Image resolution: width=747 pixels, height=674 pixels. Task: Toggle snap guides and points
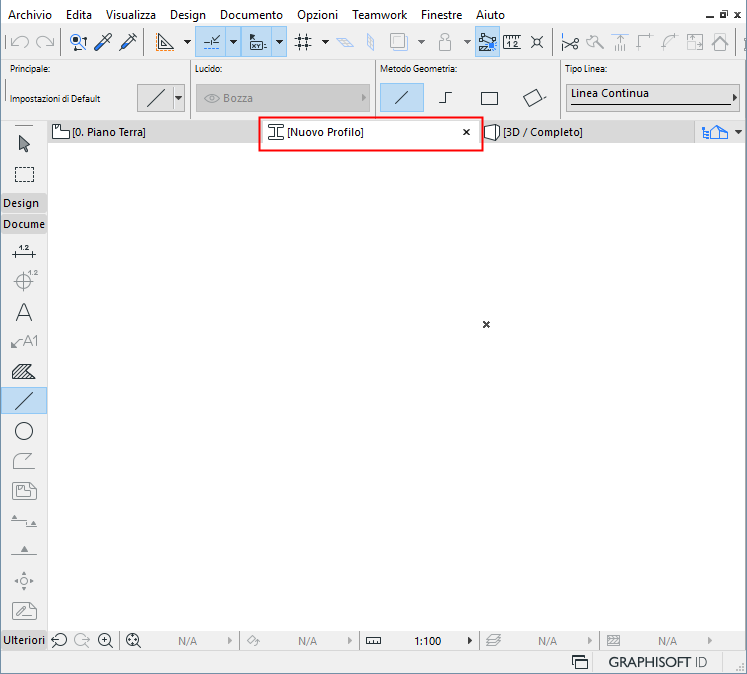coord(211,42)
